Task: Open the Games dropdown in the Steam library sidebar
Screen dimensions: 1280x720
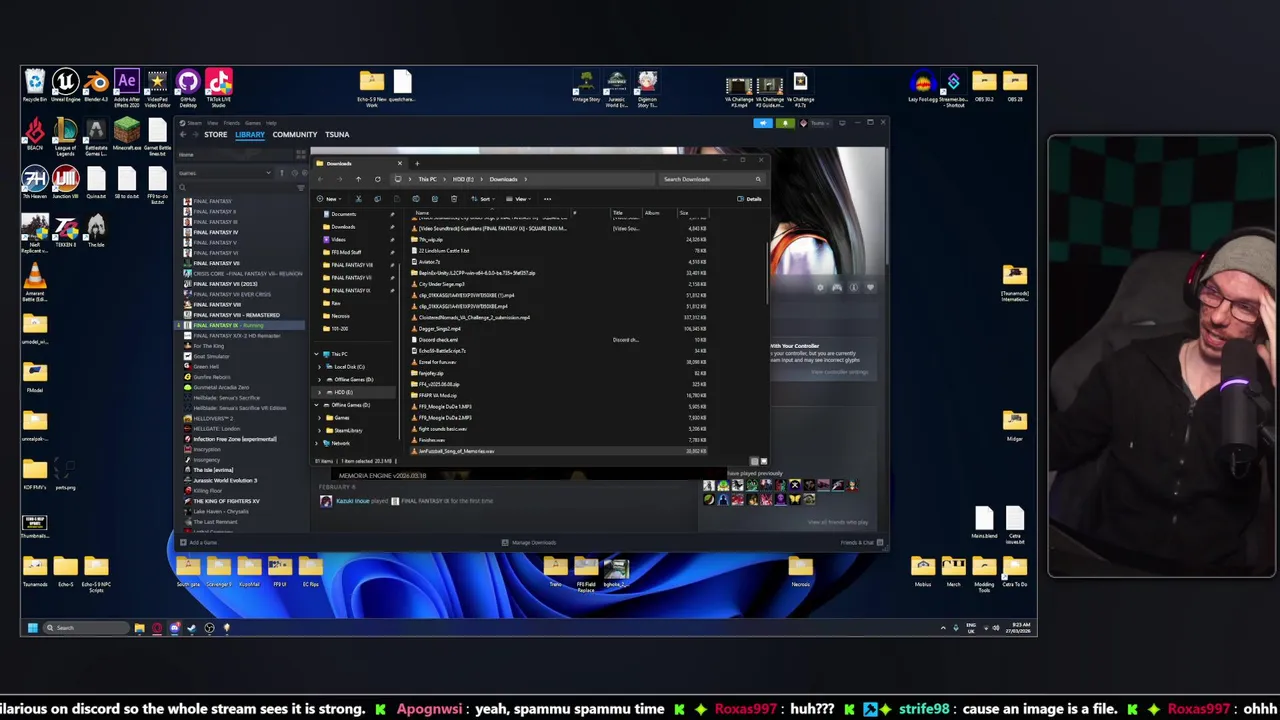Action: coord(225,173)
